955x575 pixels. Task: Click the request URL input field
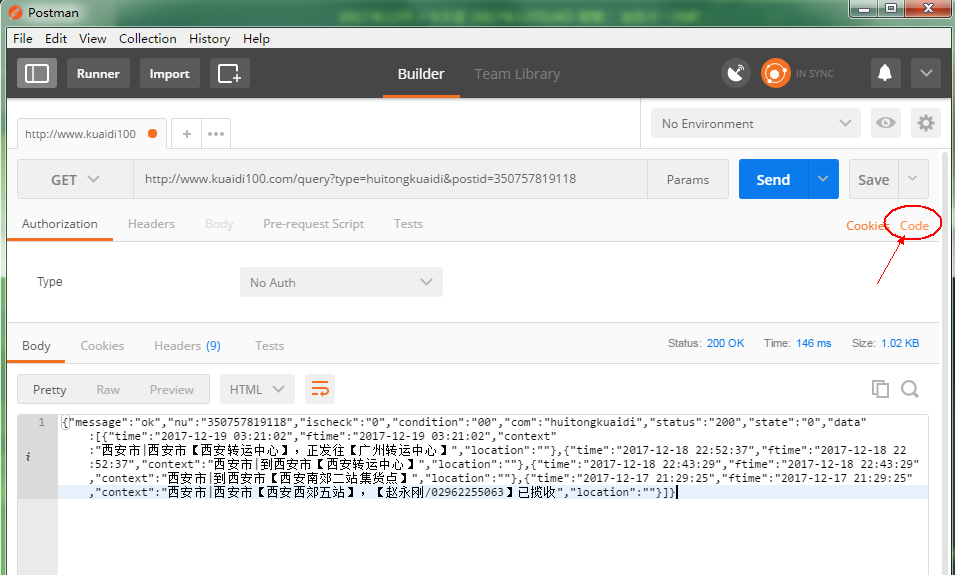[x=390, y=179]
